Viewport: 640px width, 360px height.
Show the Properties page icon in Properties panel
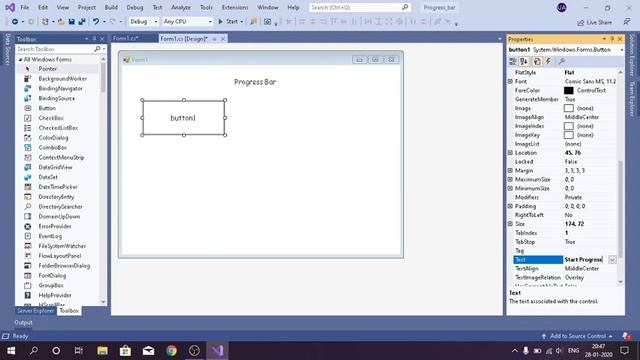(x=537, y=61)
